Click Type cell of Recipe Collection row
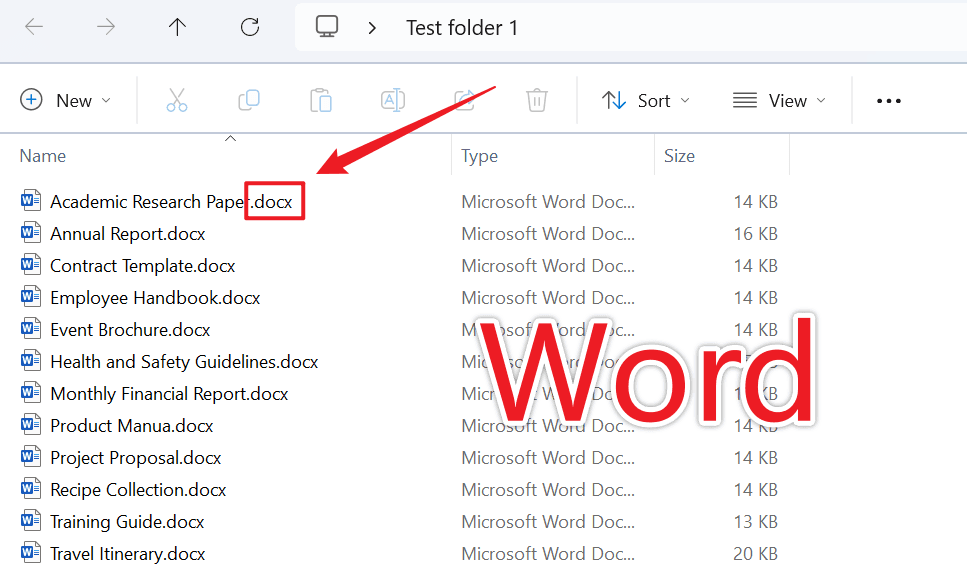 click(548, 490)
